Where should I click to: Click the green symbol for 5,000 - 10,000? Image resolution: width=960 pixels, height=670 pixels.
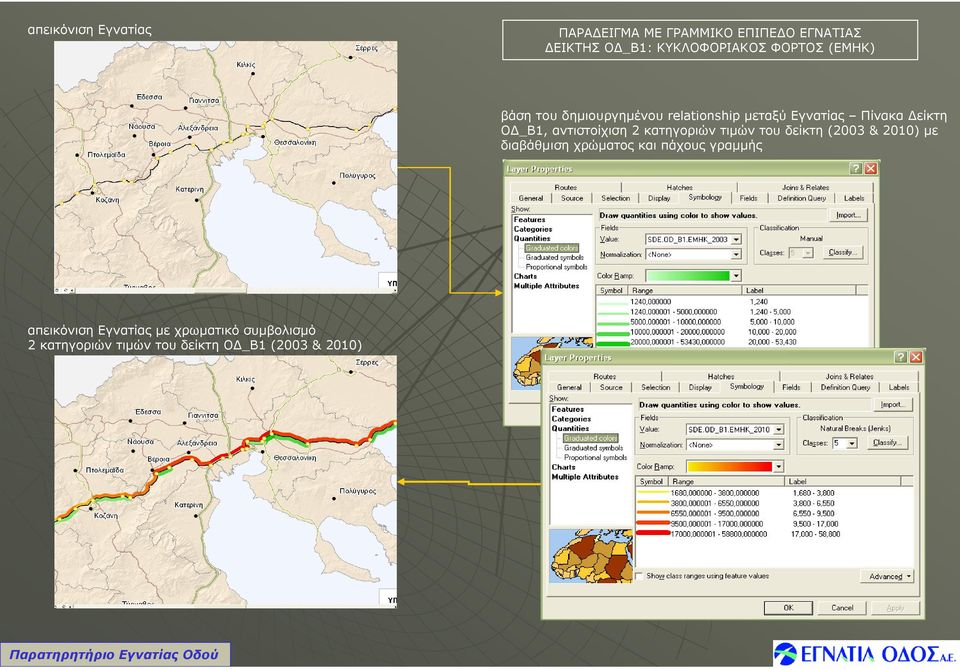click(x=612, y=322)
